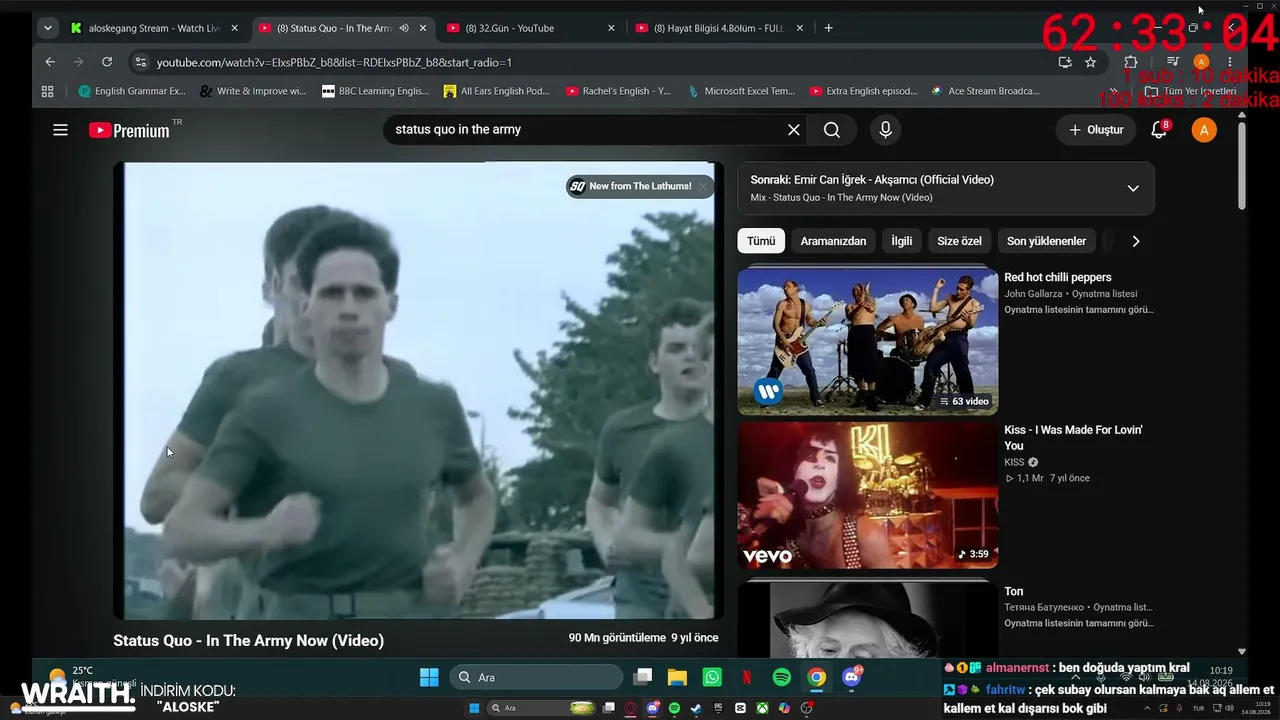Open Rachel's English bookmark

(x=618, y=91)
